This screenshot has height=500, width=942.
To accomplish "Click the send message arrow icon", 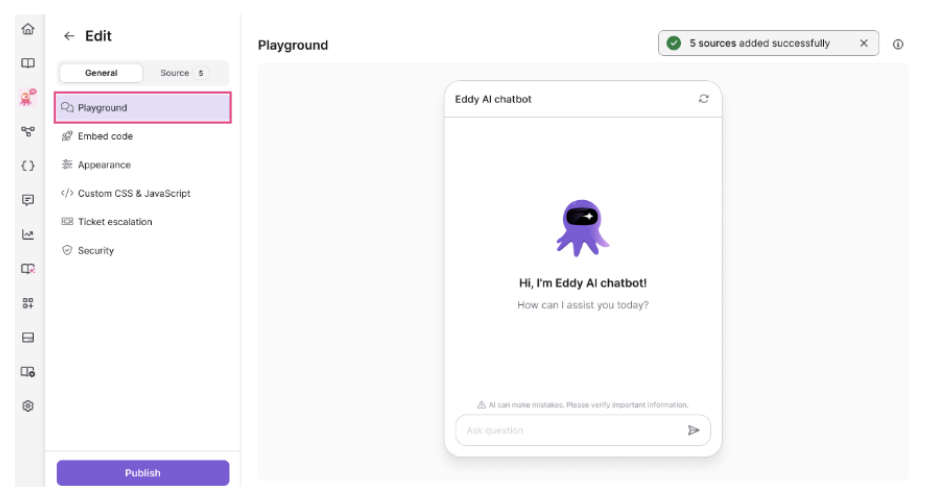I will (x=693, y=430).
